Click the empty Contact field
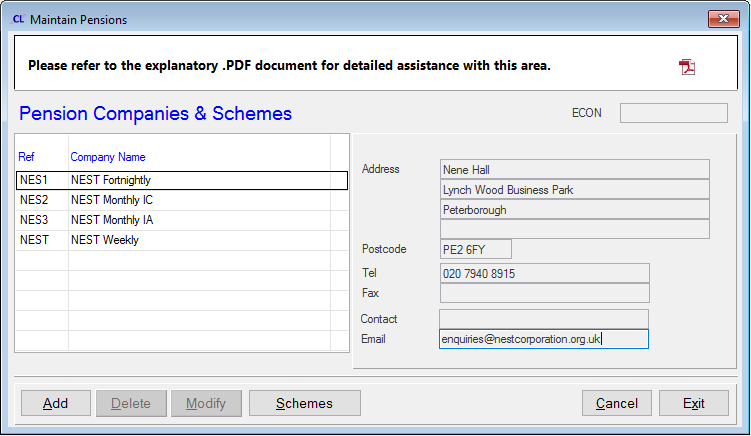This screenshot has width=751, height=436. tap(544, 319)
